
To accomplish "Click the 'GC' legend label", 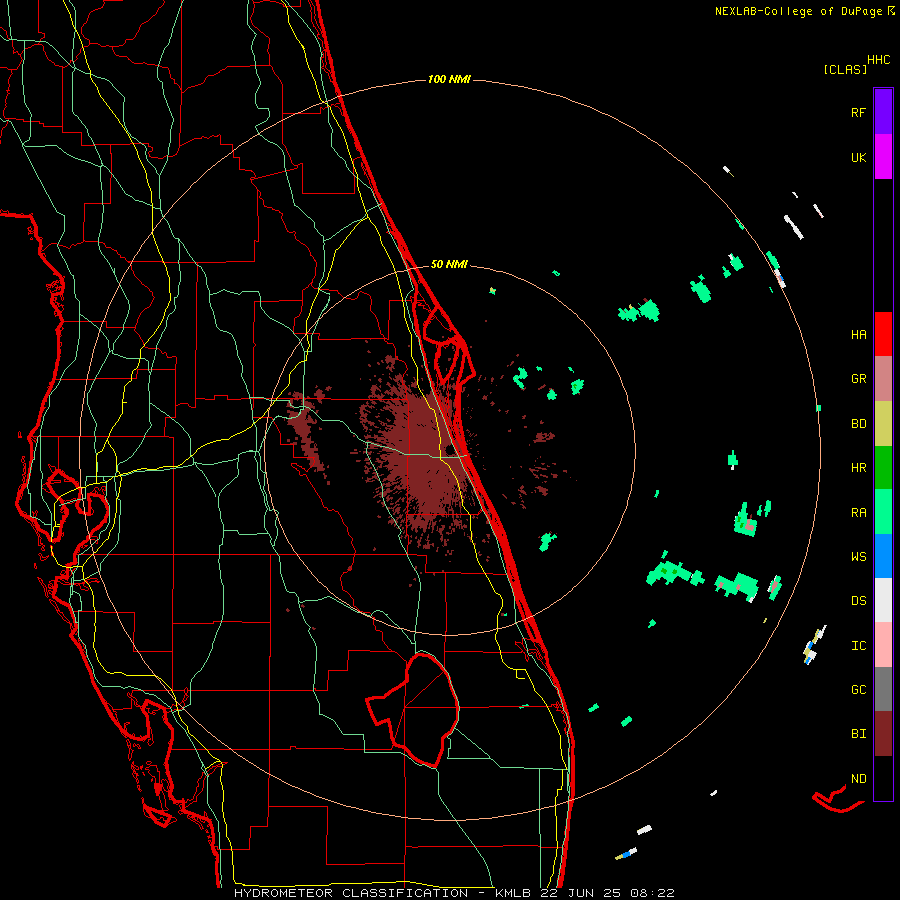I will click(x=858, y=690).
